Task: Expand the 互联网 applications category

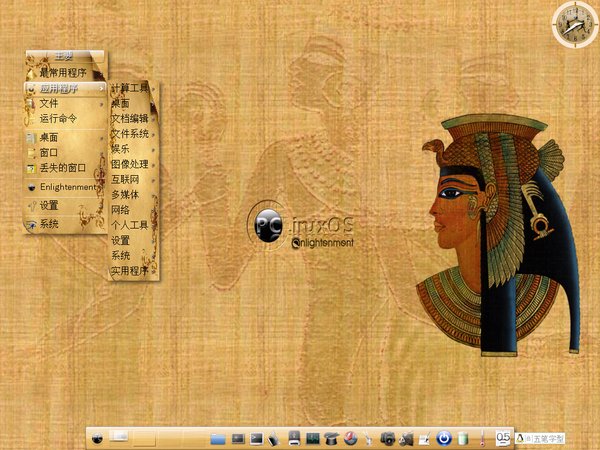Action: tap(126, 179)
